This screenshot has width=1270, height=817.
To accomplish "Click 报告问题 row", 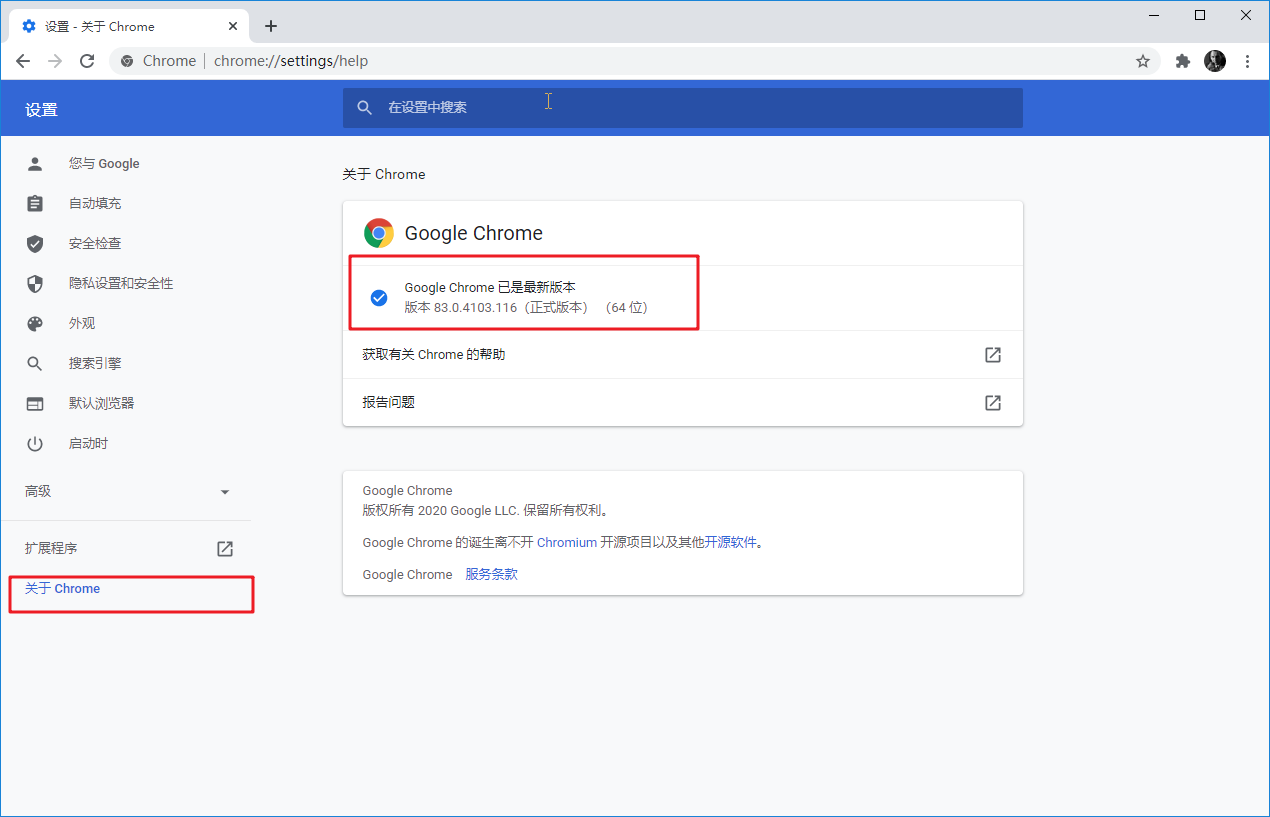I will pyautogui.click(x=682, y=402).
